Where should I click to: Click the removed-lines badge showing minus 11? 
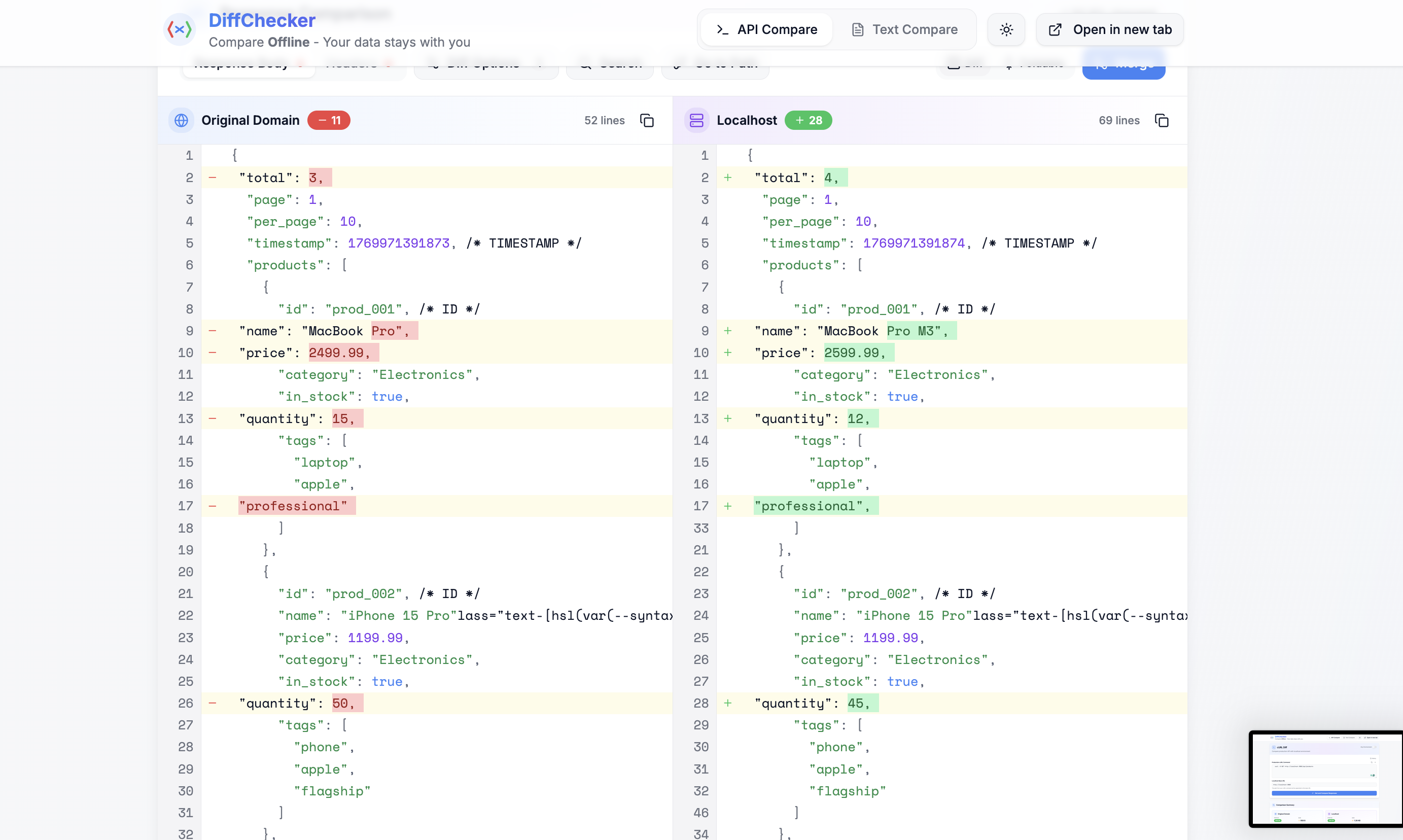click(x=329, y=120)
